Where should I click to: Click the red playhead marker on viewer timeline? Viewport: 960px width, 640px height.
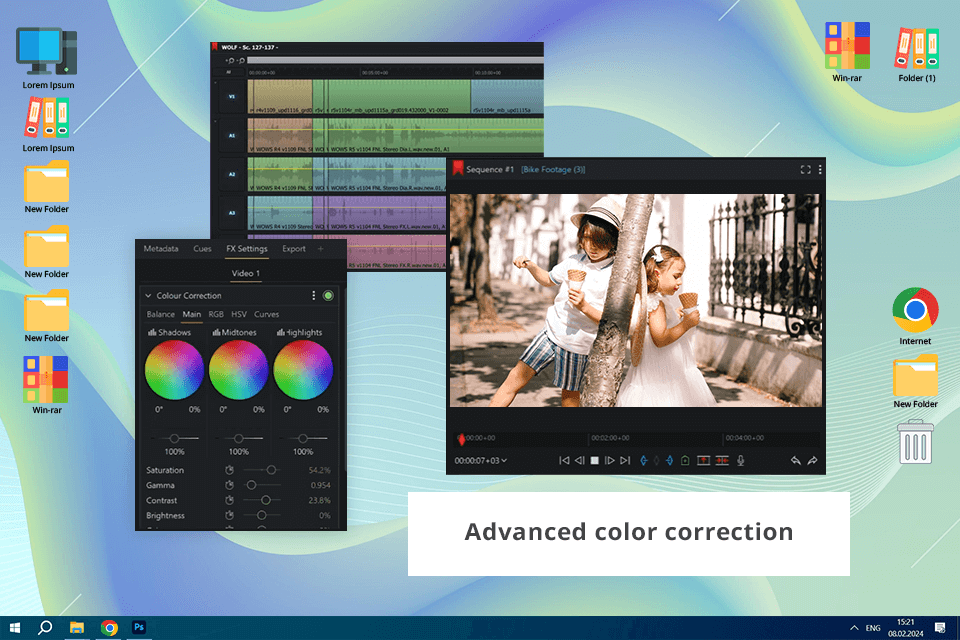point(461,439)
